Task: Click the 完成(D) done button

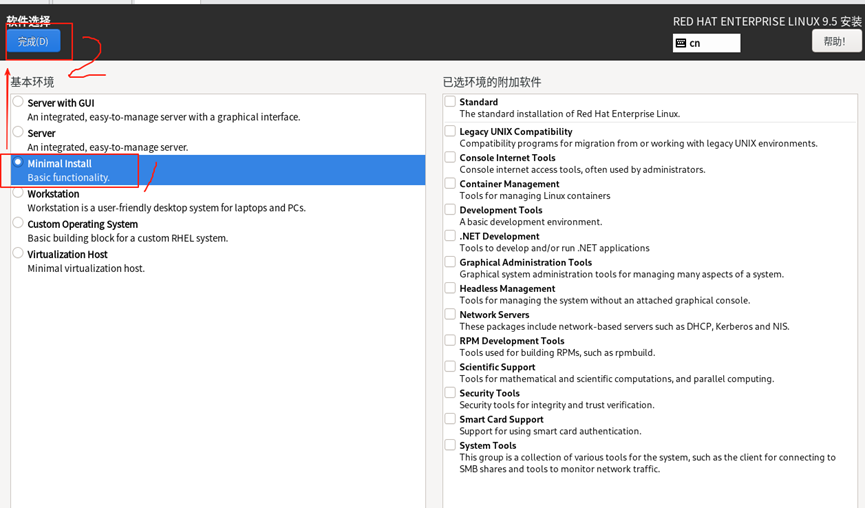Action: tap(33, 41)
